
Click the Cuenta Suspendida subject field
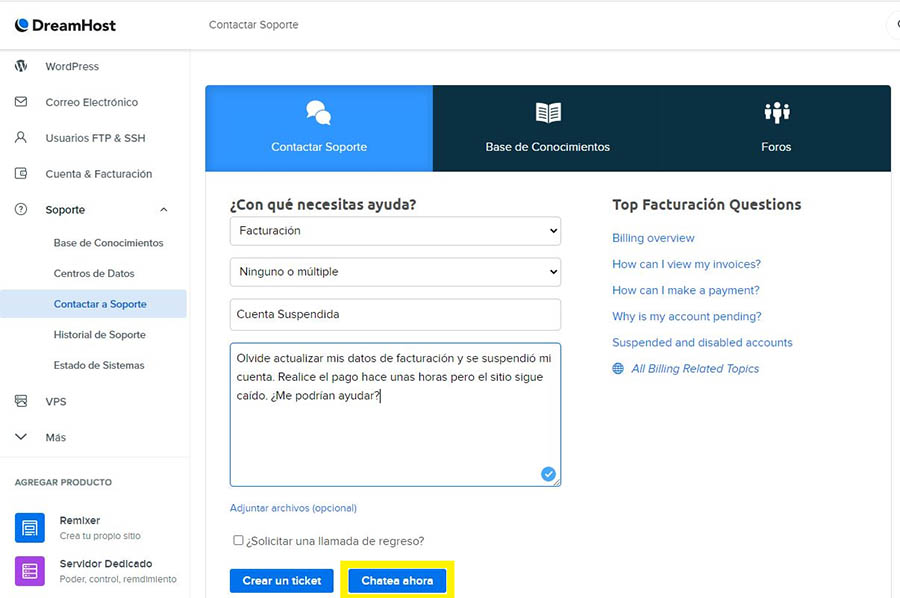click(395, 314)
